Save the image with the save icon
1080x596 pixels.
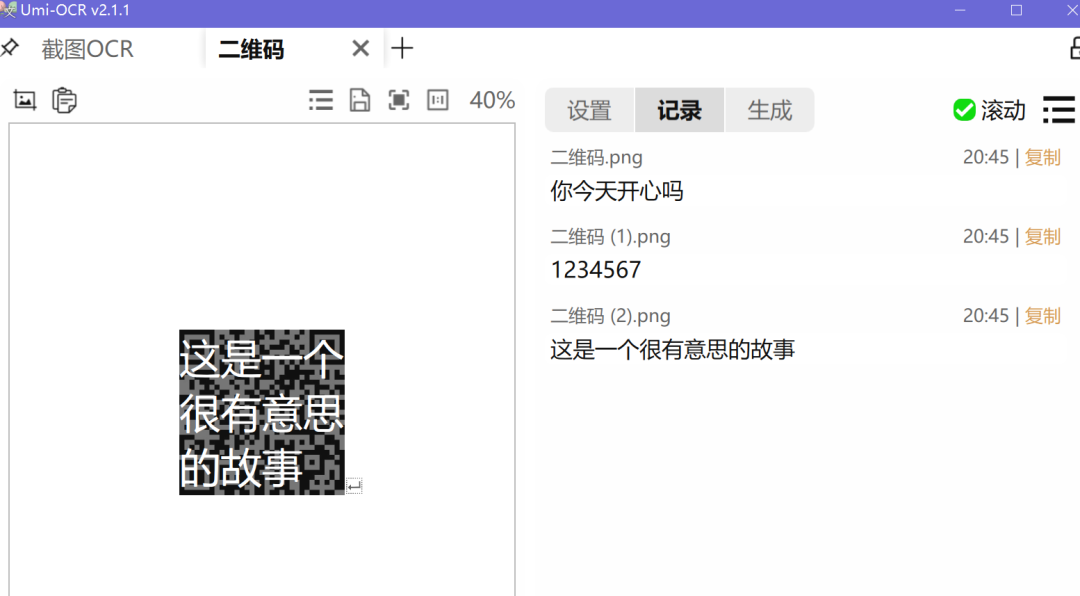360,100
